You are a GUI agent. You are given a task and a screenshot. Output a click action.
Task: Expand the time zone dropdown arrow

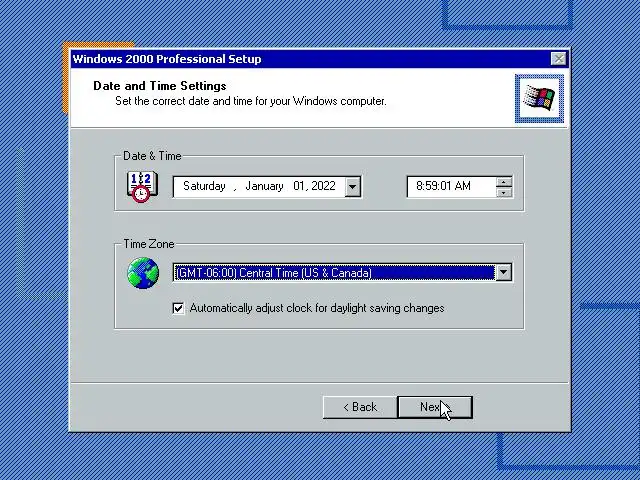pos(504,272)
